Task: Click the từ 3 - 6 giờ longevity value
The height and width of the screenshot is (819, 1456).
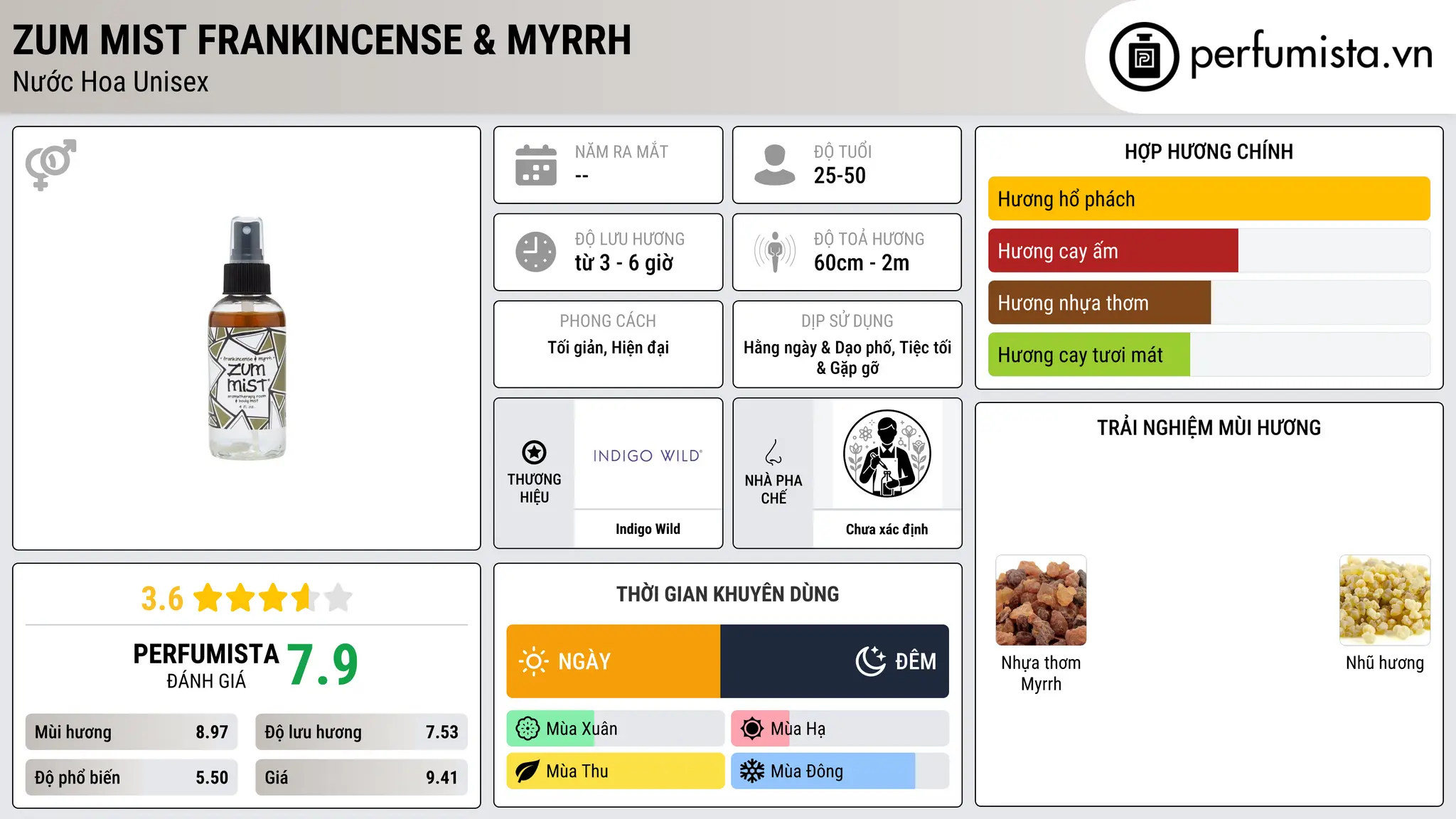Action: (x=624, y=263)
